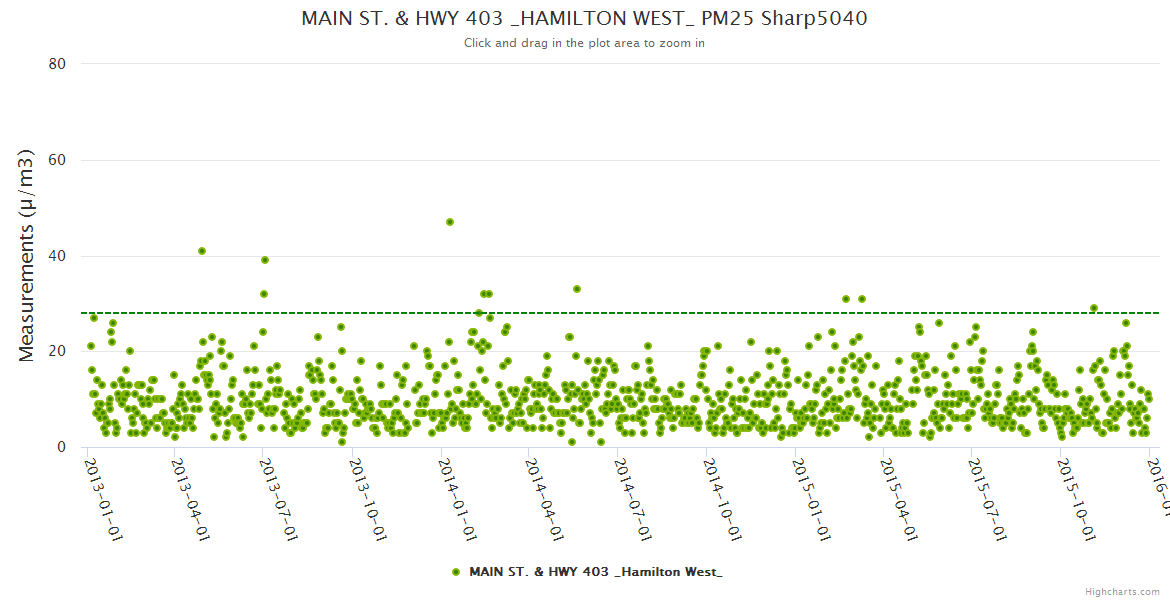The image size is (1170, 600).
Task: Click the point near 29 in late 2015
Action: (x=1094, y=308)
